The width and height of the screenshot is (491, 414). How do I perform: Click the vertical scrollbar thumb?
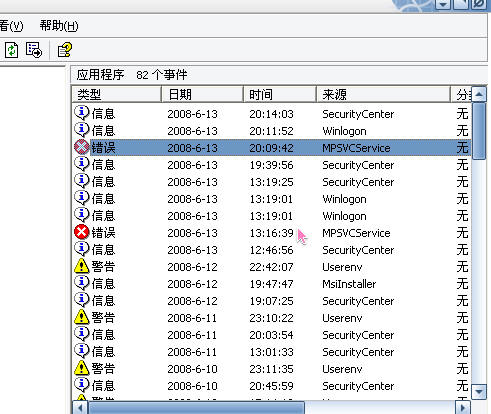pos(479,131)
